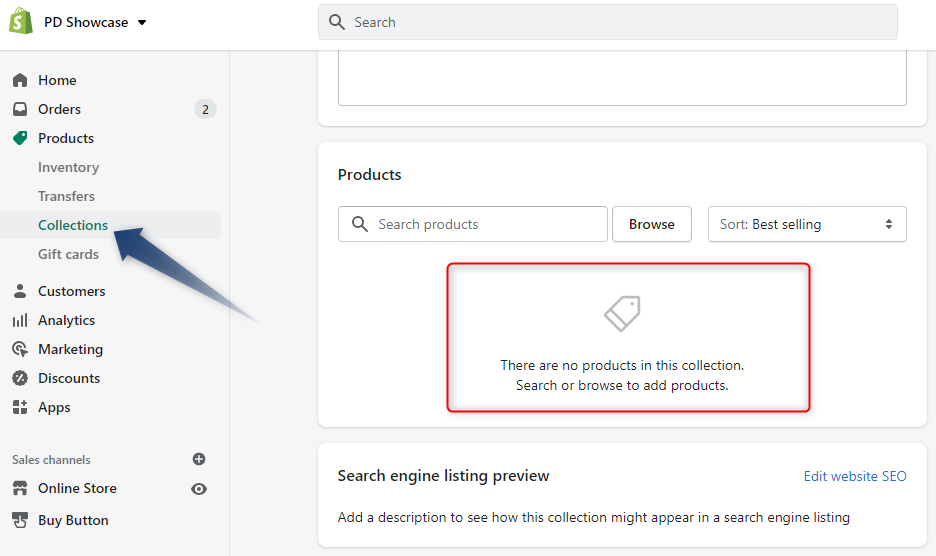Go to Transfers in the sidebar
Screen dimensions: 936x556
(x=66, y=196)
